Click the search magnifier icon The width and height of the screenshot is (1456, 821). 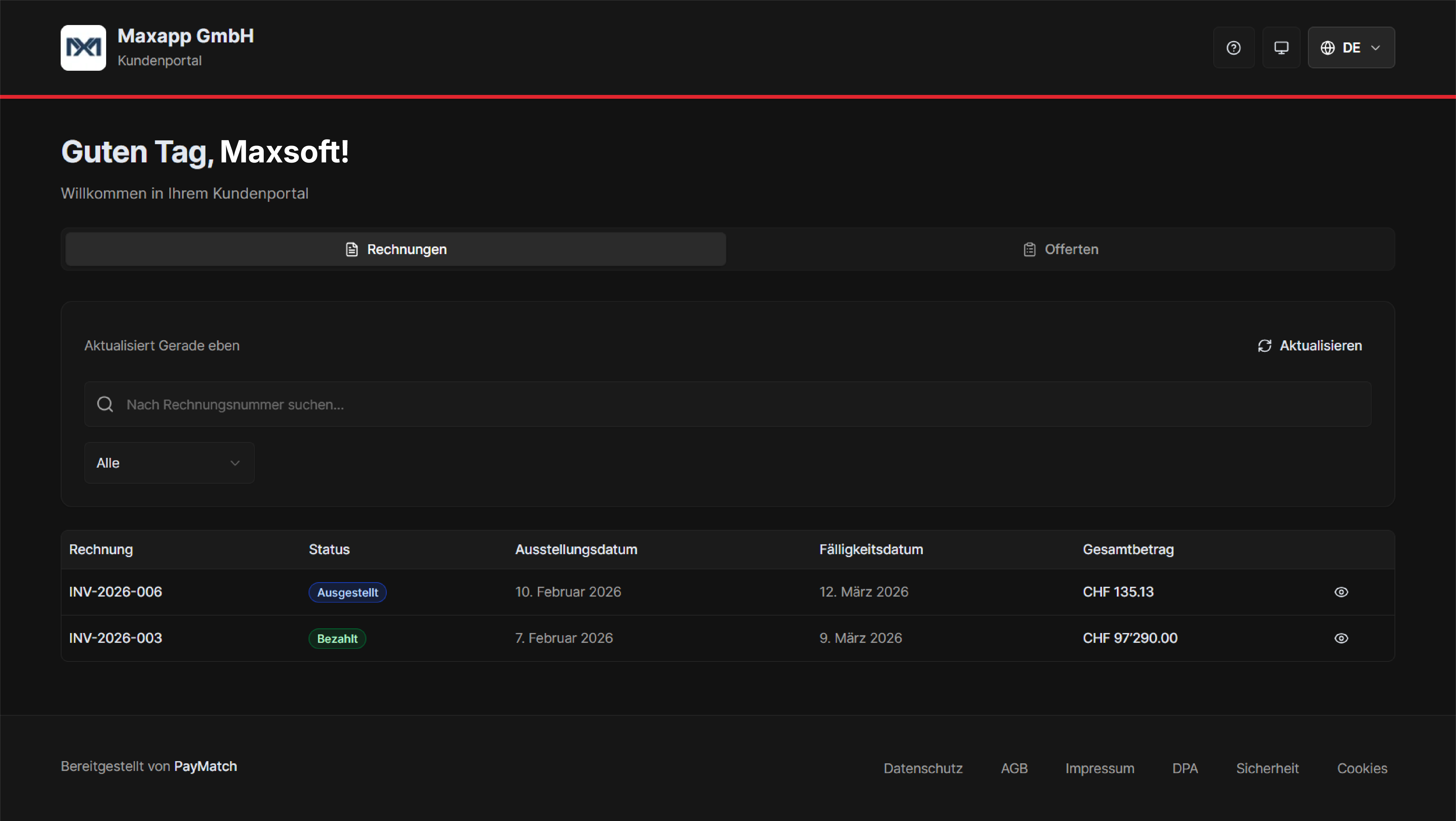(105, 404)
